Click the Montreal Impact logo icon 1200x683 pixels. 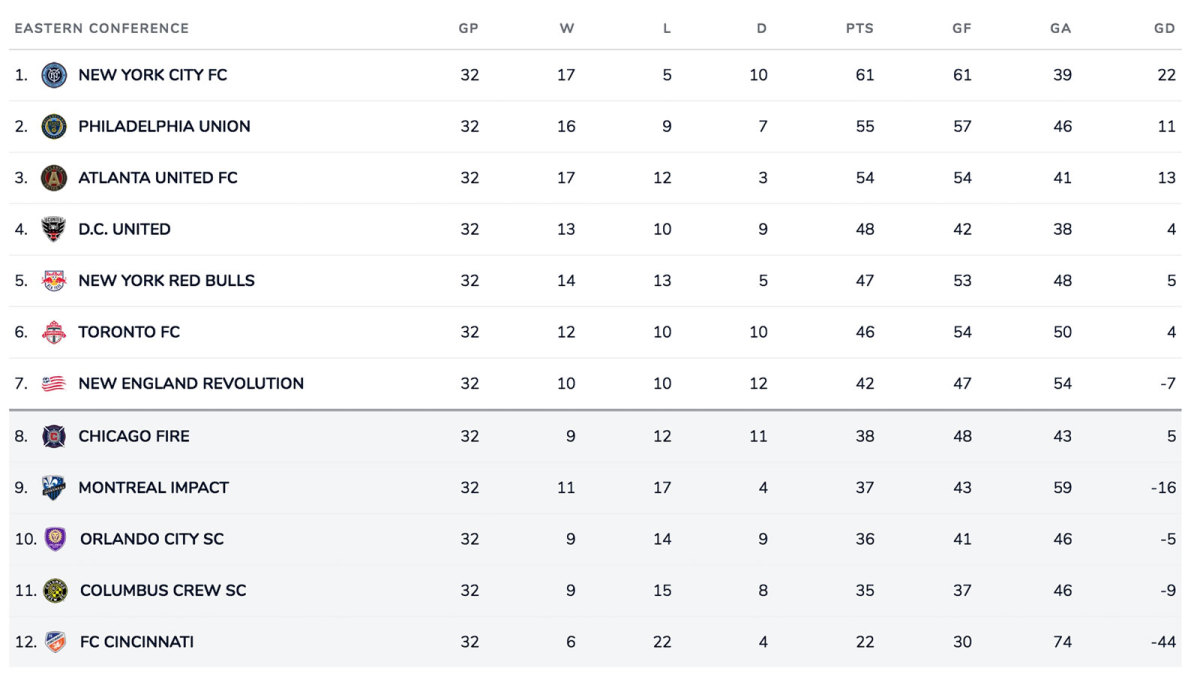click(54, 488)
